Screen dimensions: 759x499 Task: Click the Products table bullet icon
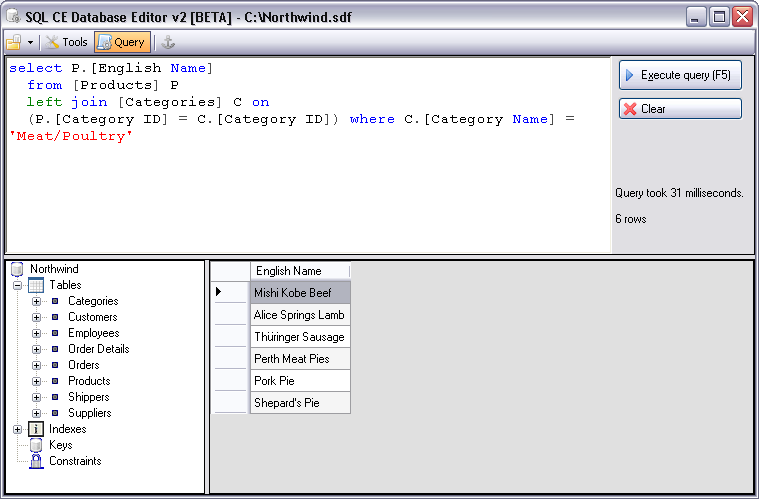pyautogui.click(x=55, y=381)
